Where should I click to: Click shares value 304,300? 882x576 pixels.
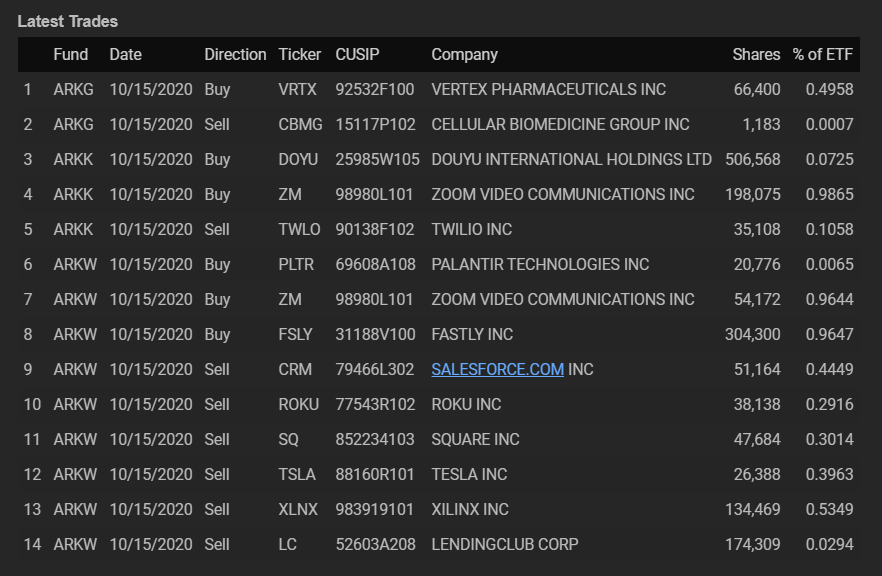(753, 335)
